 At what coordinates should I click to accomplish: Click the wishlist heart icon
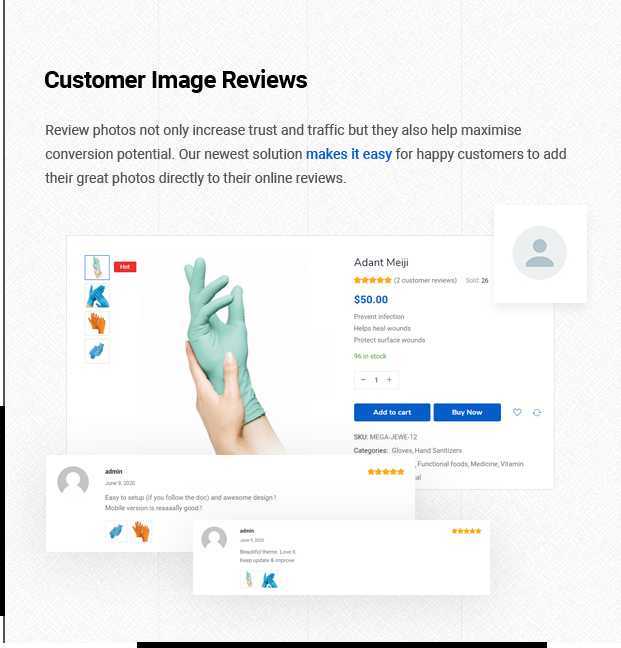[x=517, y=412]
